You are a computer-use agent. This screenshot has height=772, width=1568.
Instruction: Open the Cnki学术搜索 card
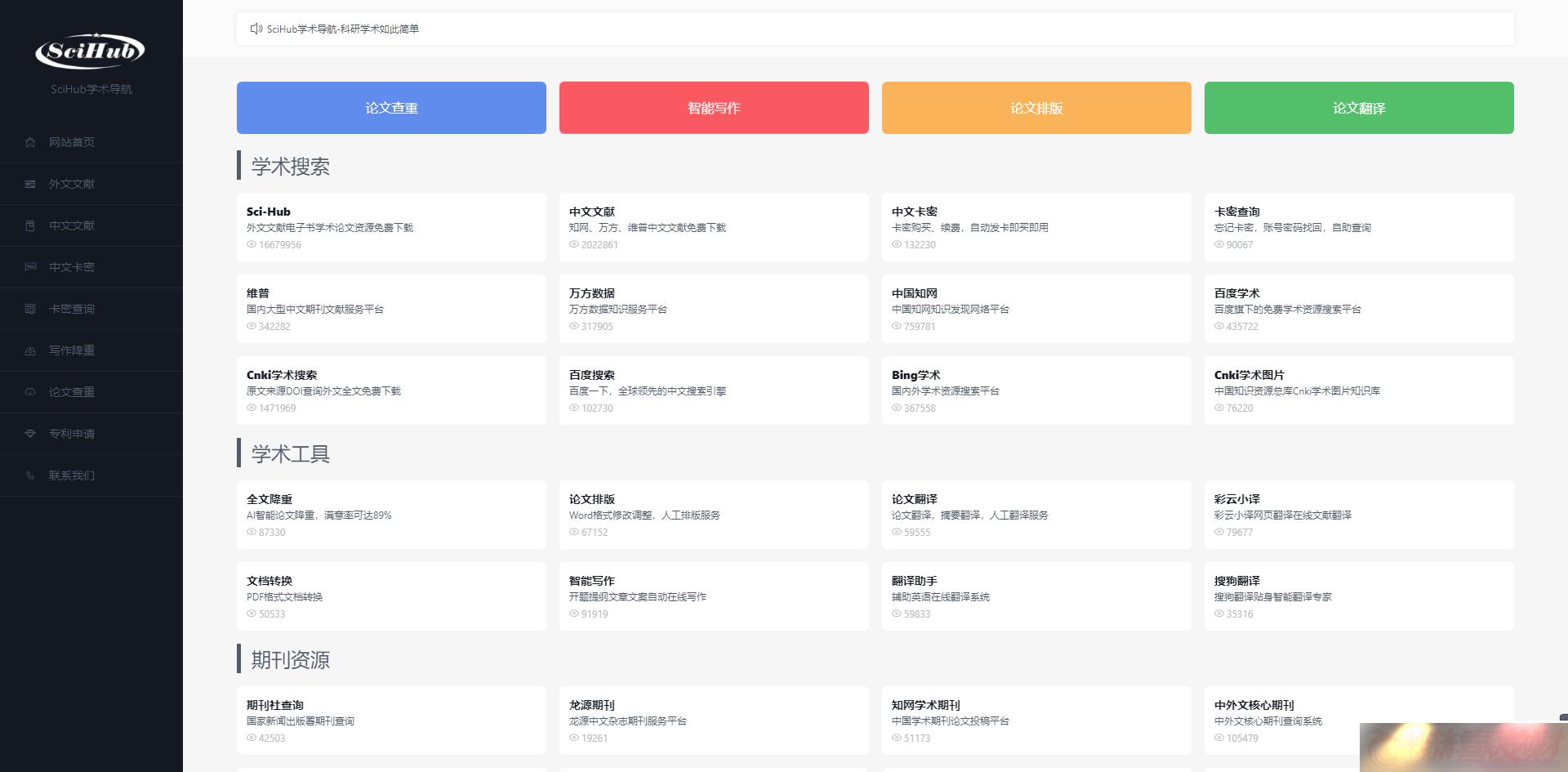(391, 390)
